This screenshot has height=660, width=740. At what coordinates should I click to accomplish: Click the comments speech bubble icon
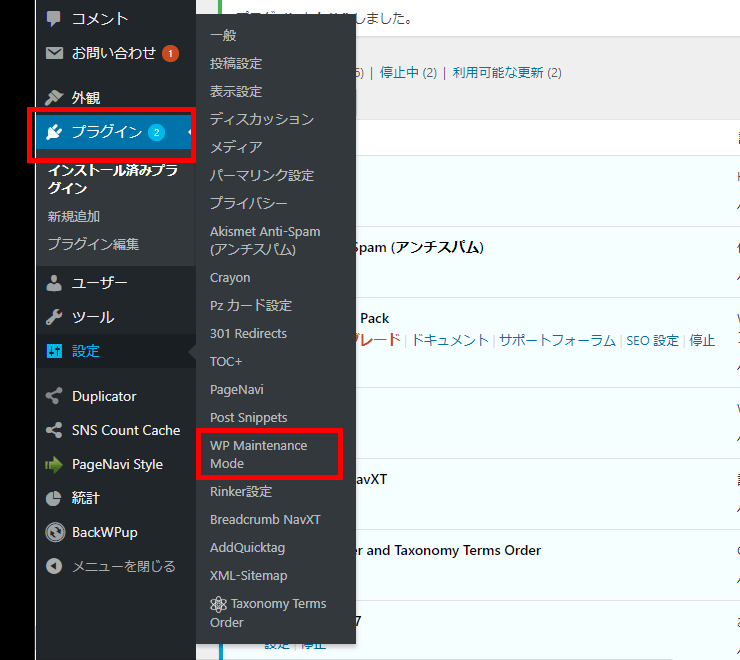(x=54, y=19)
